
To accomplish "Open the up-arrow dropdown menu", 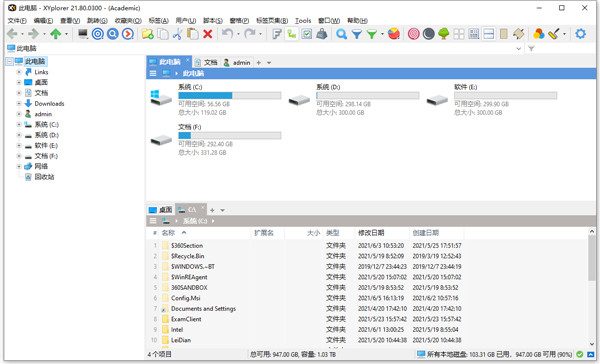I will coord(66,34).
